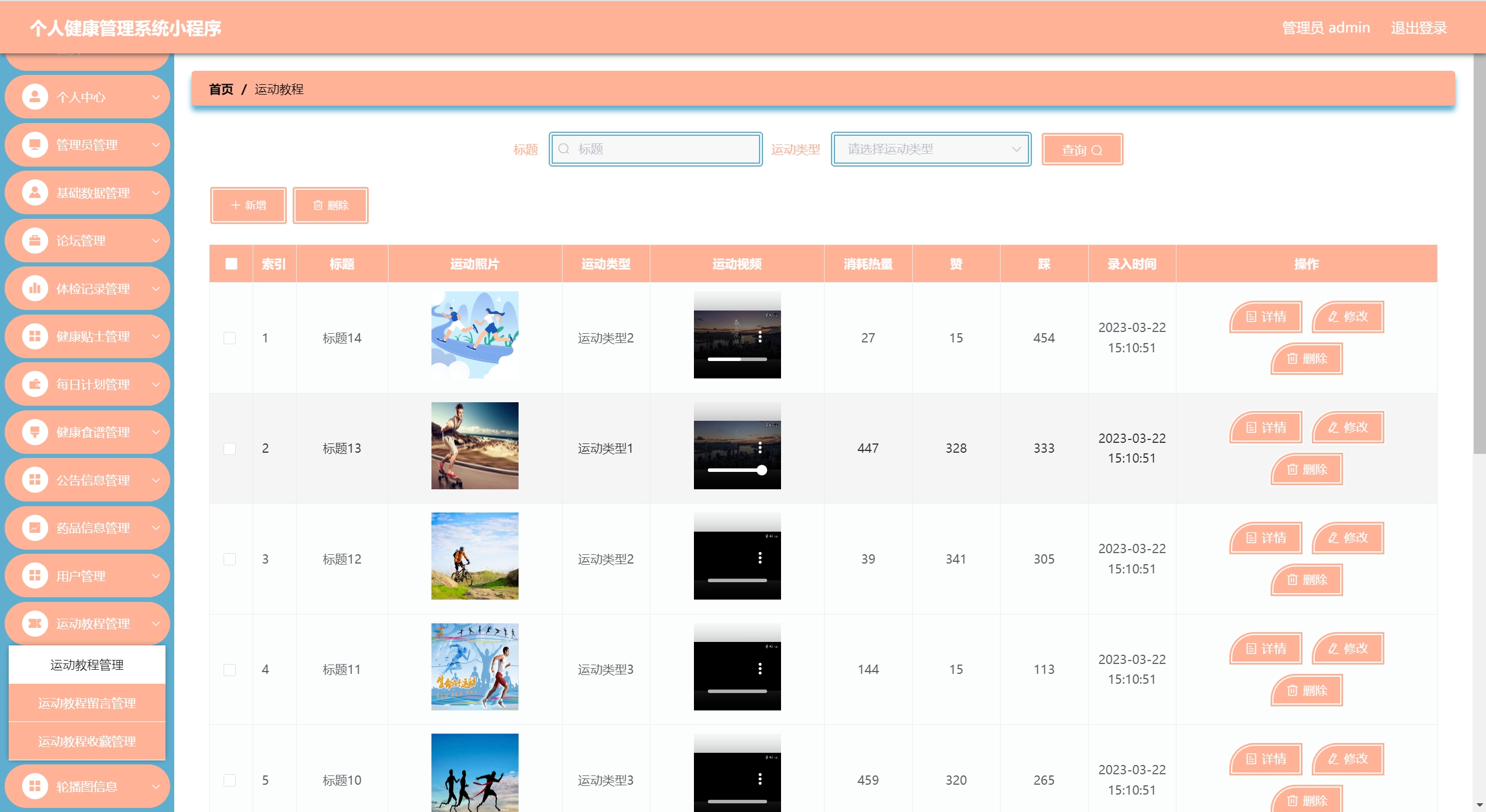Click the 个人中心 user avatar icon

35,97
